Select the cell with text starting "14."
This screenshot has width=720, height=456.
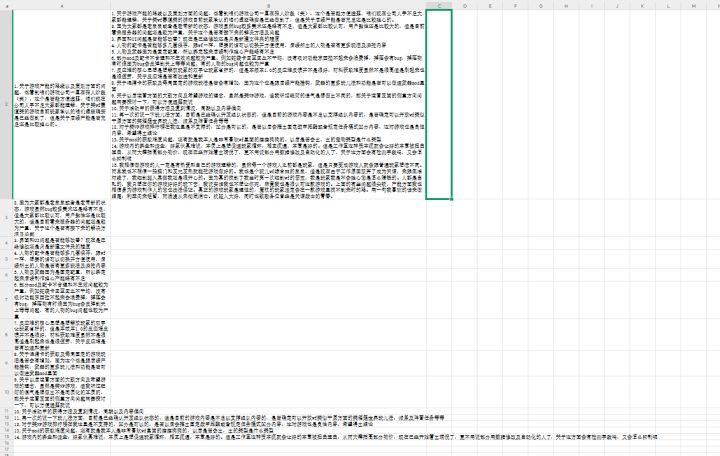62,437
